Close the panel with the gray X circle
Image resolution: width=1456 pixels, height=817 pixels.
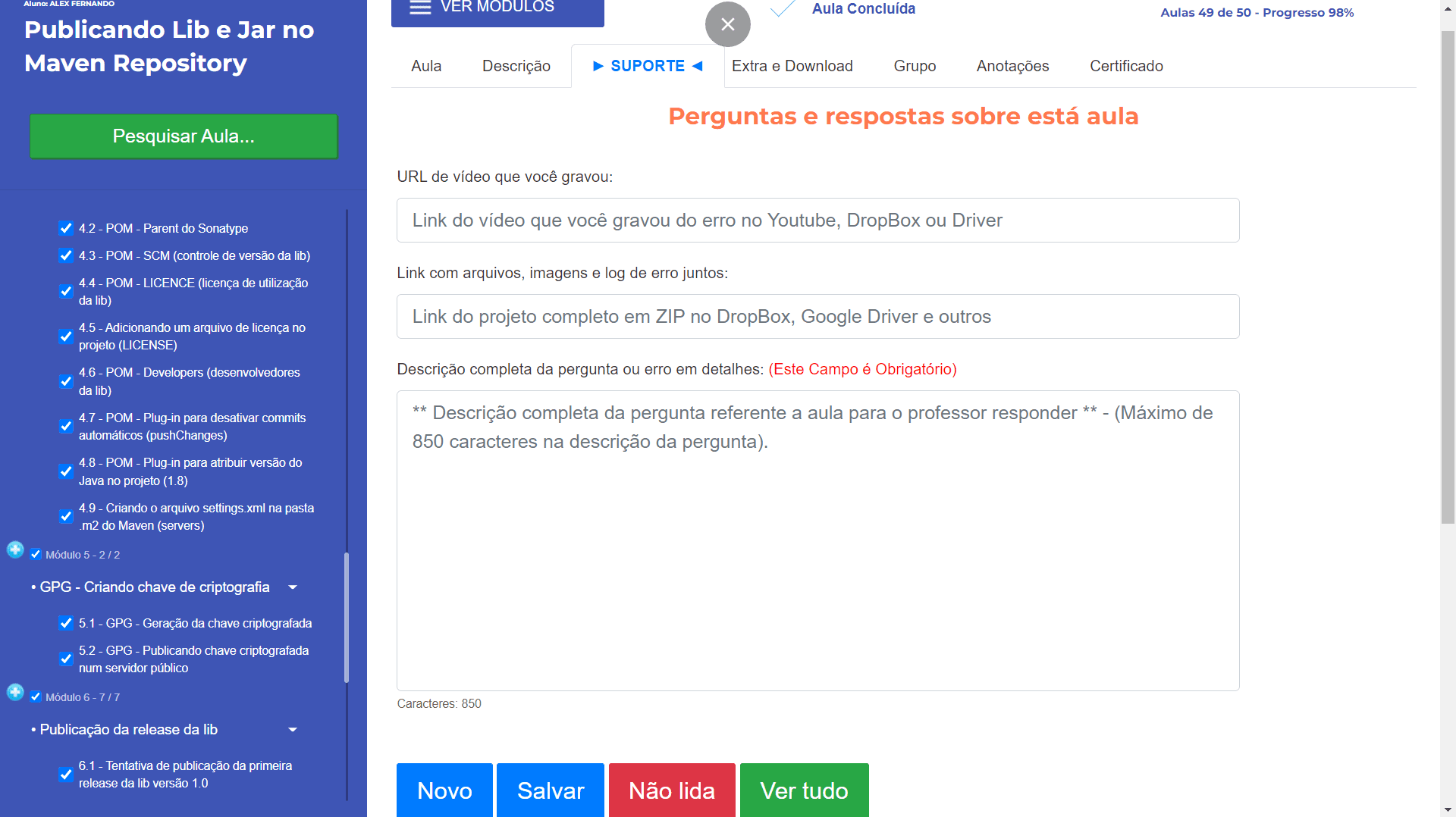pyautogui.click(x=728, y=24)
